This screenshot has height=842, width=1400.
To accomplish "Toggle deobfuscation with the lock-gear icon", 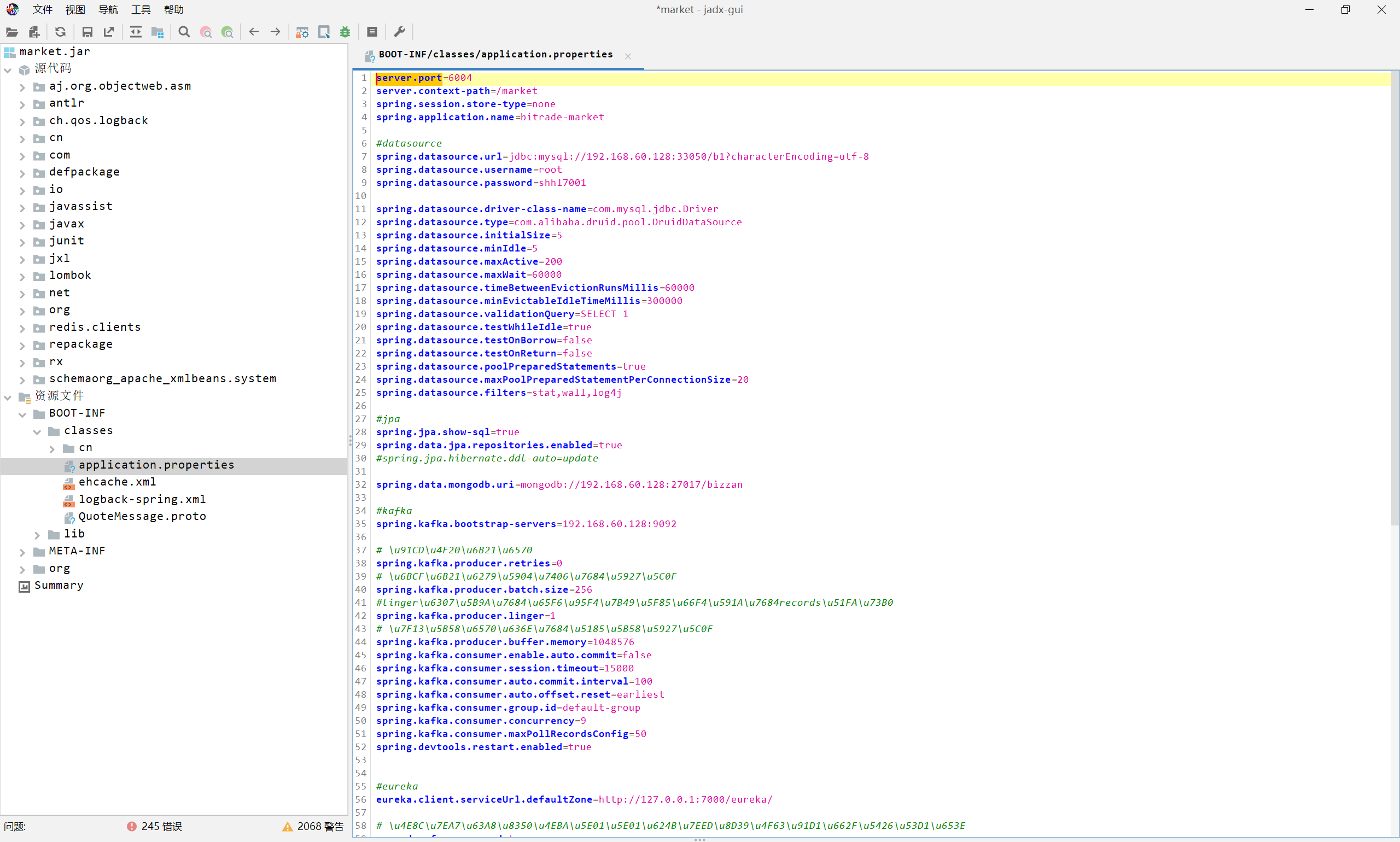I will click(x=302, y=32).
